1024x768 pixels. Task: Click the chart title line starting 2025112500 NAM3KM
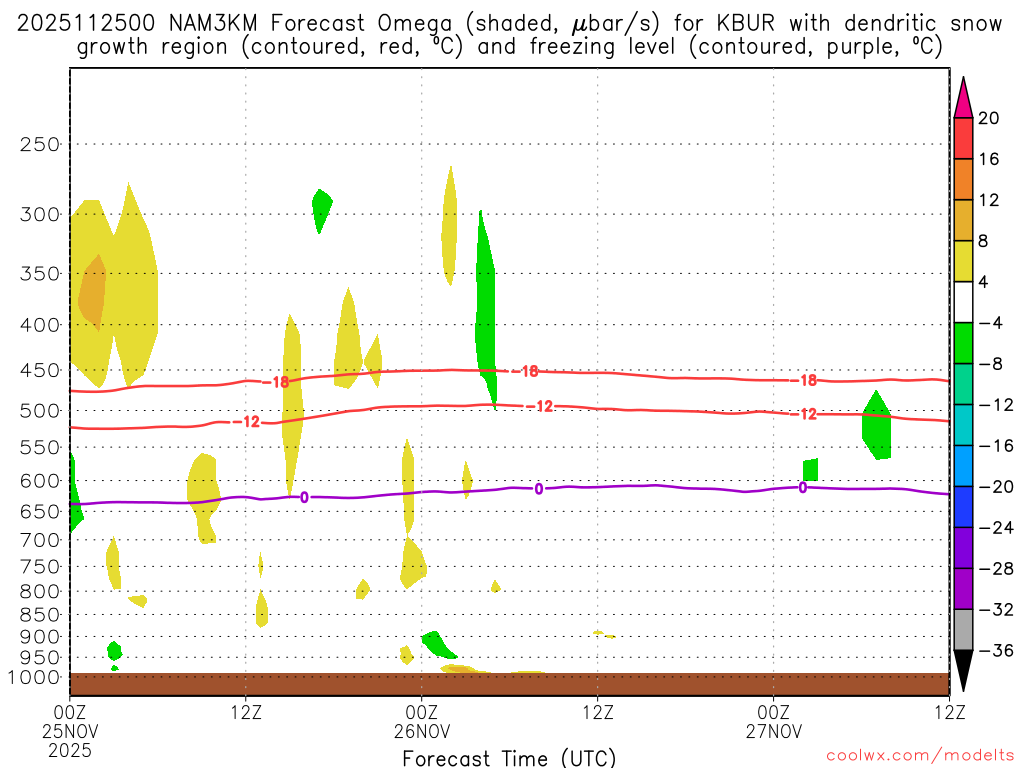point(509,24)
